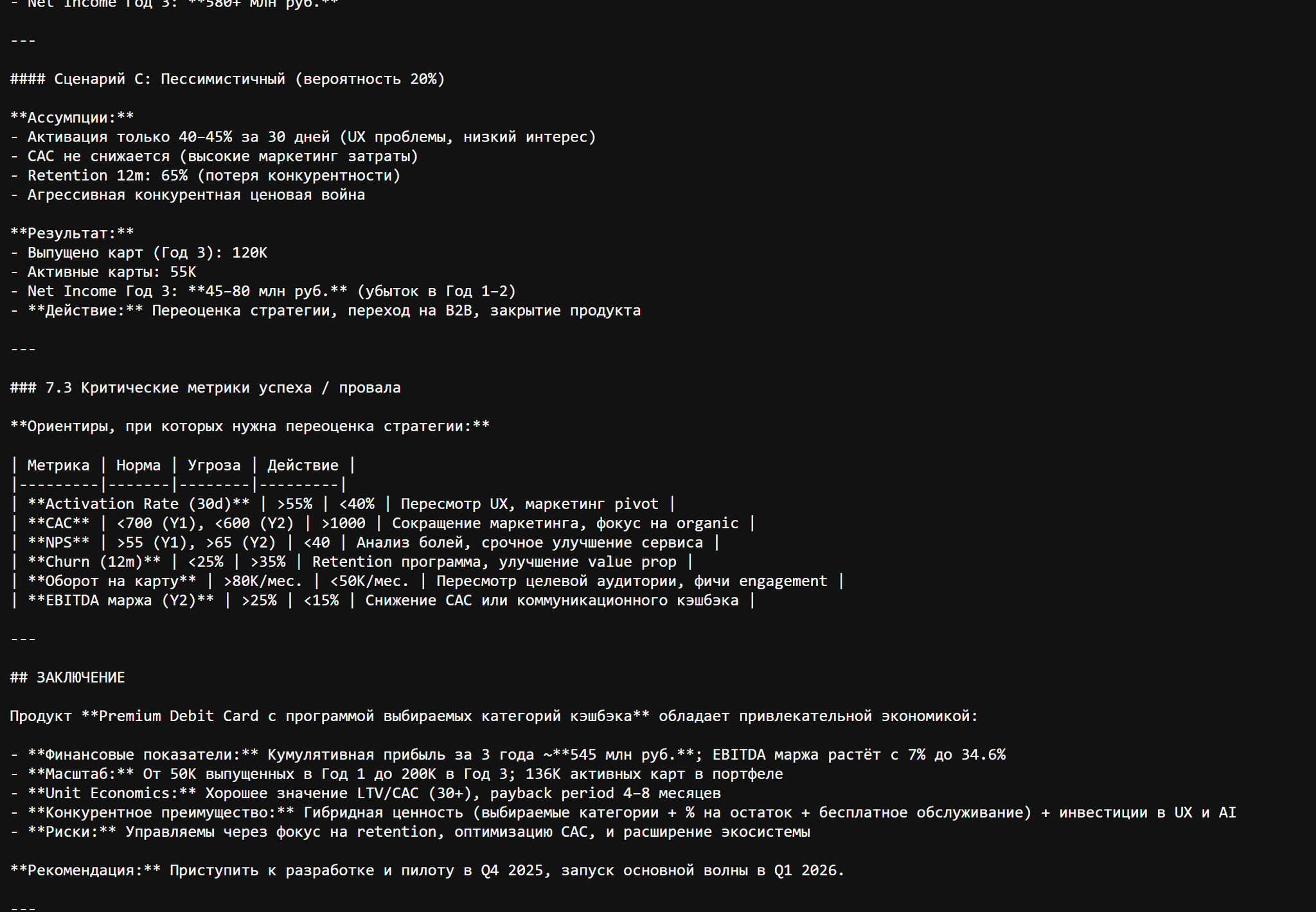Click the '**Финансовые показатели:**' bullet
The width and height of the screenshot is (1316, 912).
coord(143,755)
